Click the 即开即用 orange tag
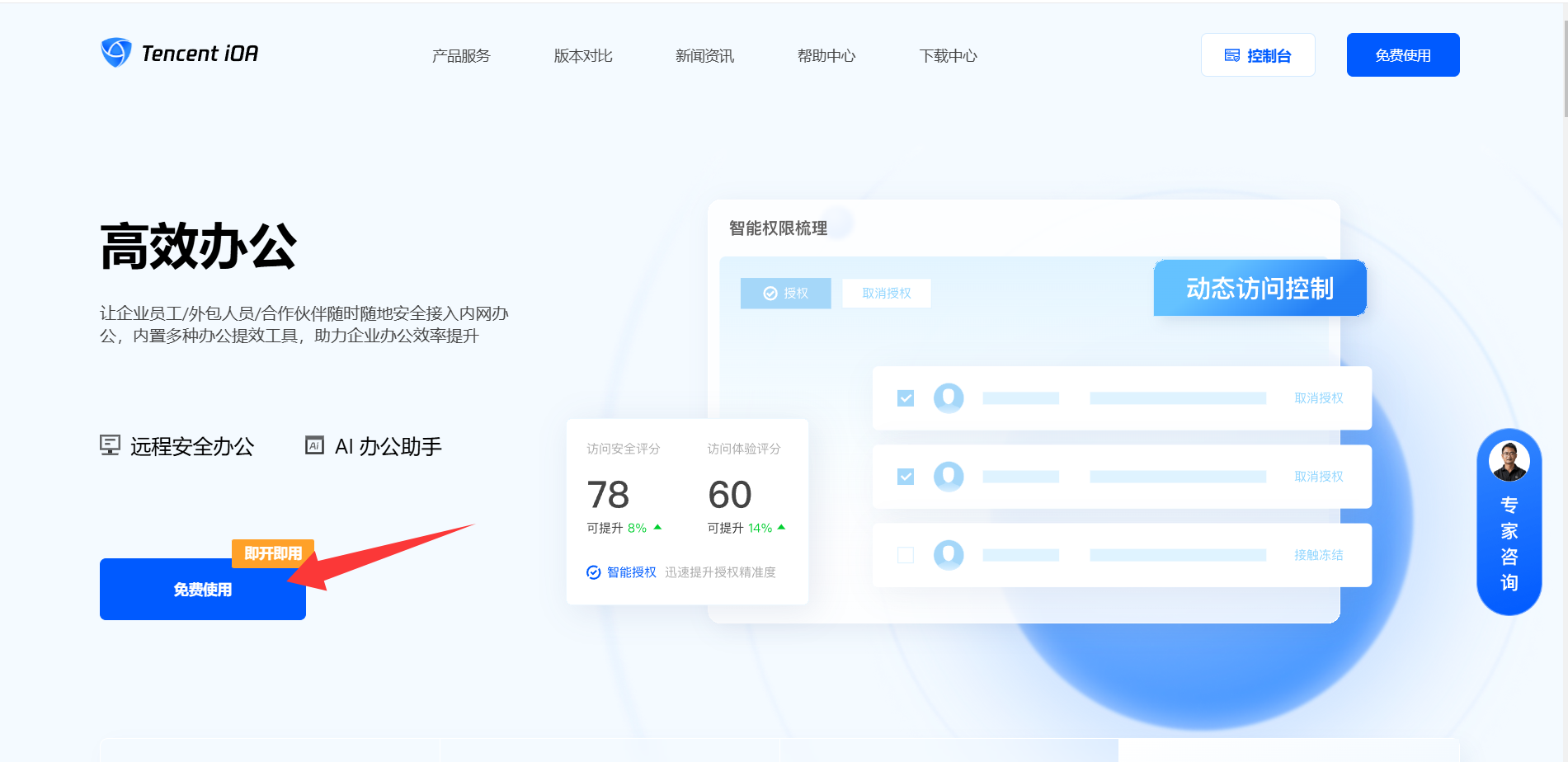Viewport: 1568px width, 762px height. coord(273,553)
